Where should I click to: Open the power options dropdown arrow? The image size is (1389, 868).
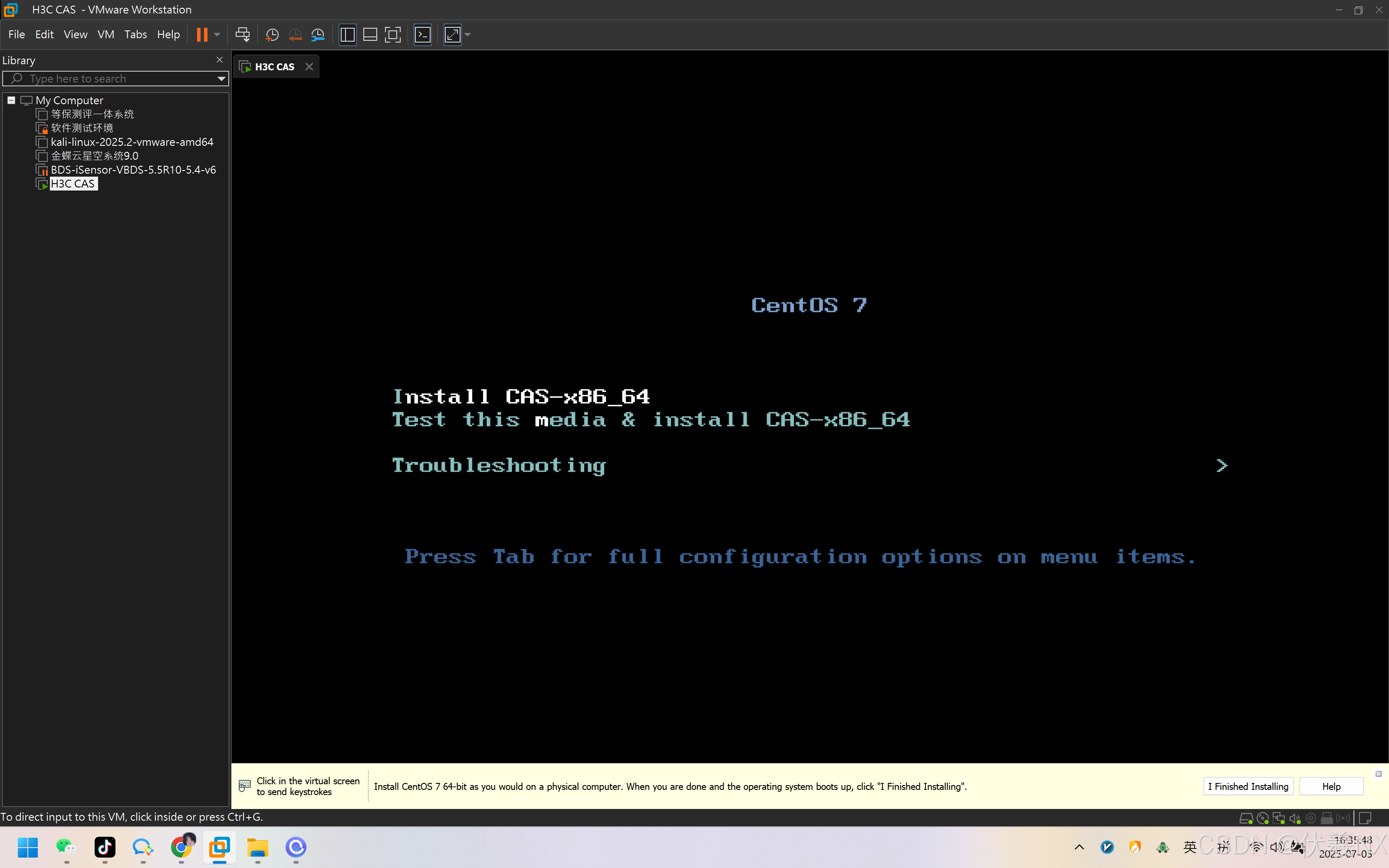click(x=217, y=34)
